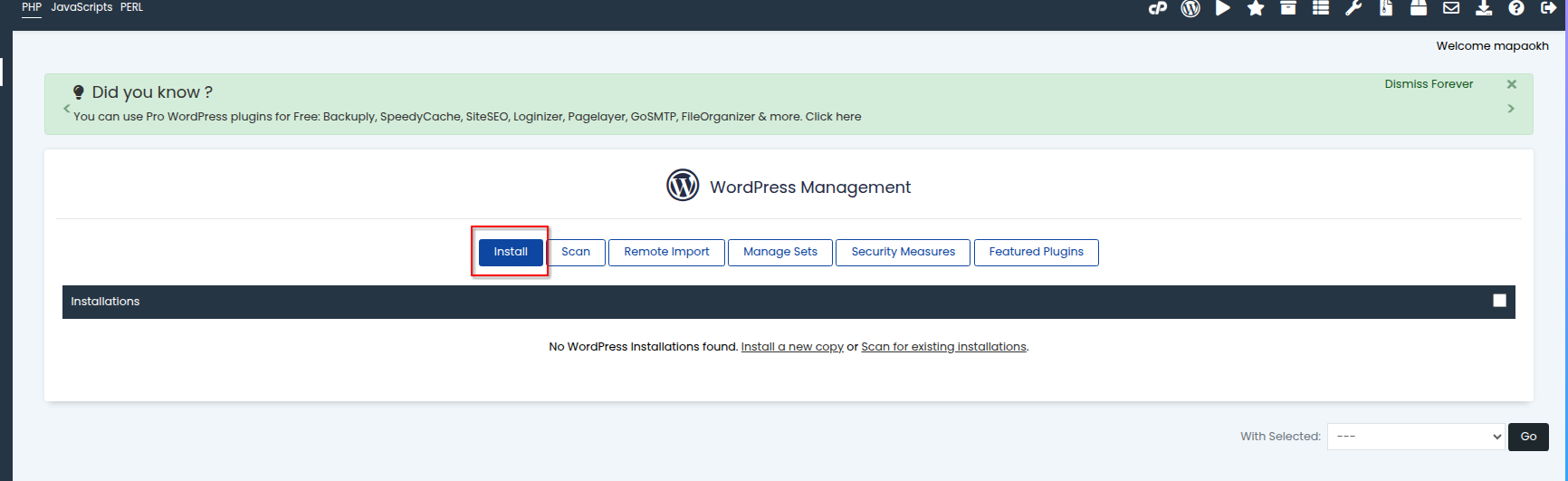Click the Install button
Viewport: 1568px width, 481px height.
point(511,252)
